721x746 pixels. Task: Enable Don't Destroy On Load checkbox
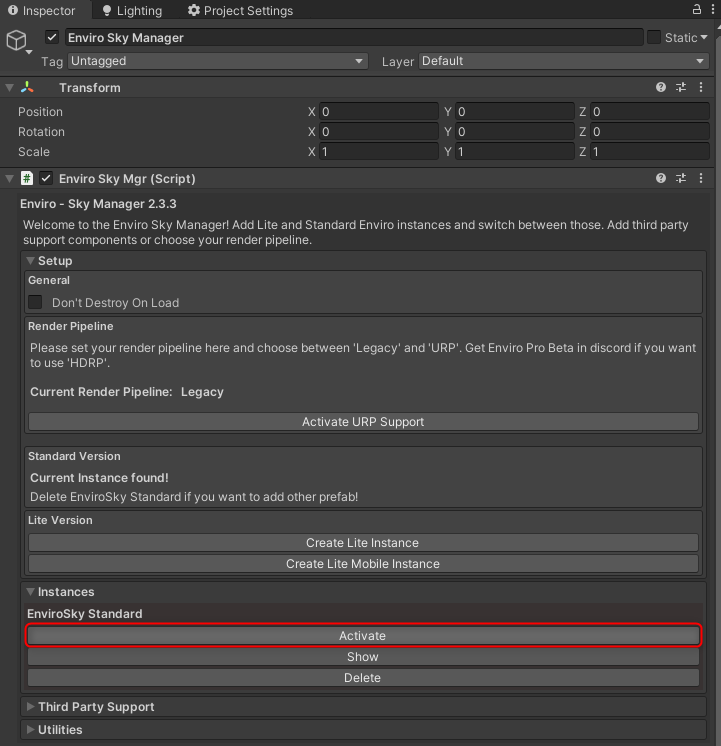[x=36, y=302]
